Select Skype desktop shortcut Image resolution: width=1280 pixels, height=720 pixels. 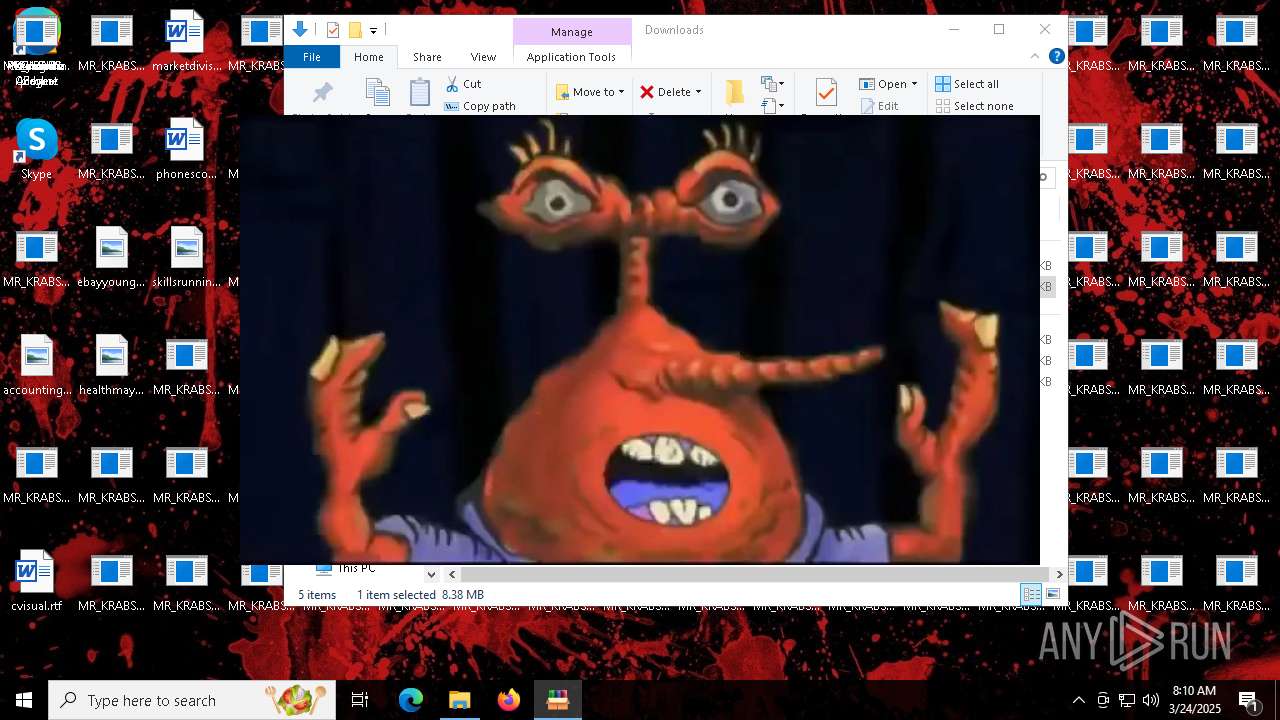pos(37,150)
